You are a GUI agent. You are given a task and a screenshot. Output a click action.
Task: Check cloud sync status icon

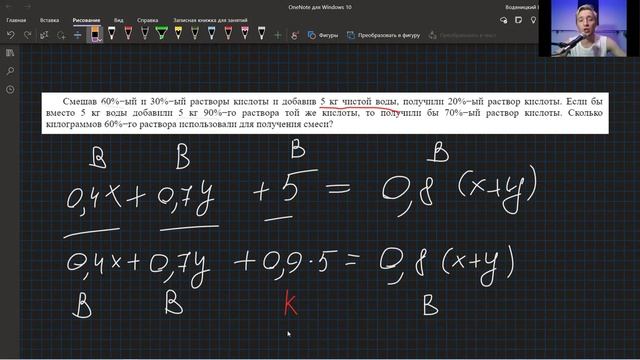coord(504,20)
